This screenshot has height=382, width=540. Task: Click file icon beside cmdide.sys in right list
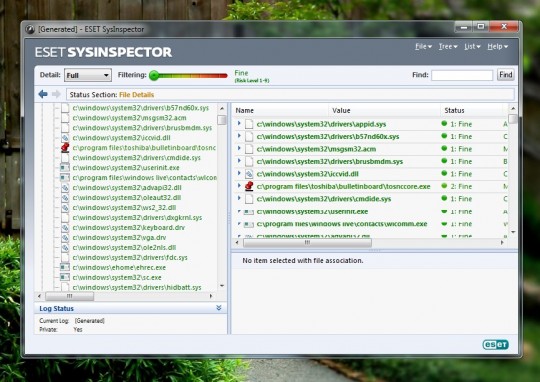[249, 199]
